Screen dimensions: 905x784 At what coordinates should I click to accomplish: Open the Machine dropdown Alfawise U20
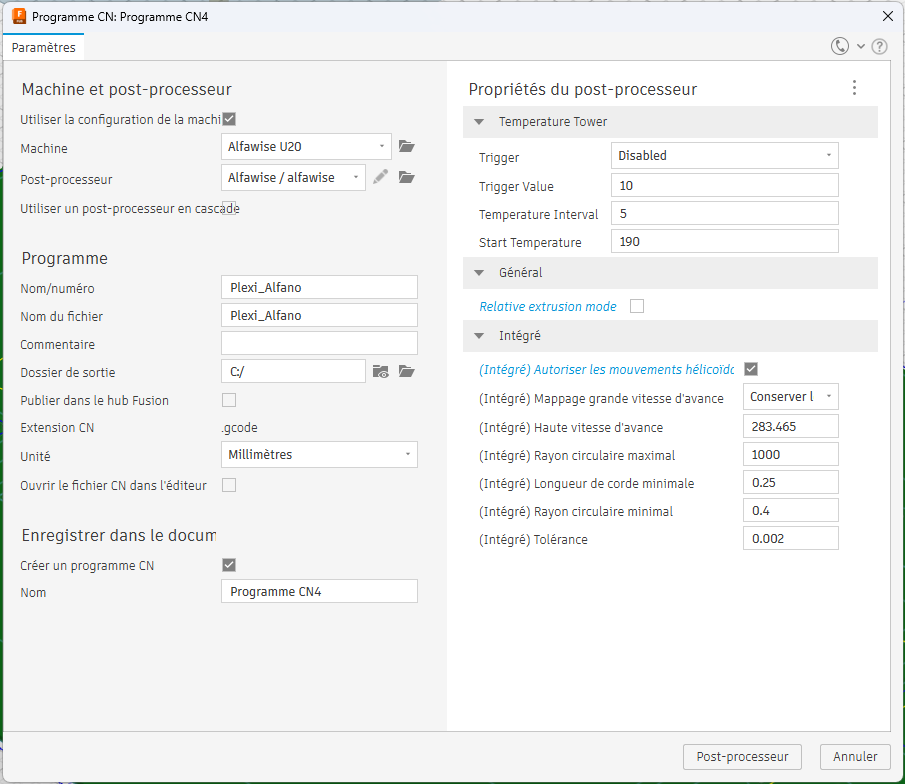point(306,147)
